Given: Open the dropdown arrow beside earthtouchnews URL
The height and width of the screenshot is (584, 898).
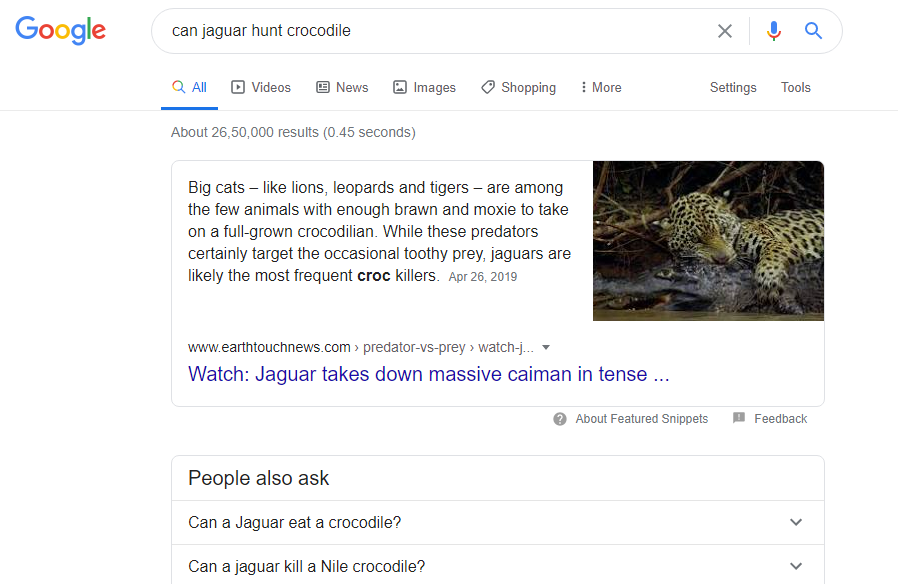Looking at the screenshot, I should [546, 348].
